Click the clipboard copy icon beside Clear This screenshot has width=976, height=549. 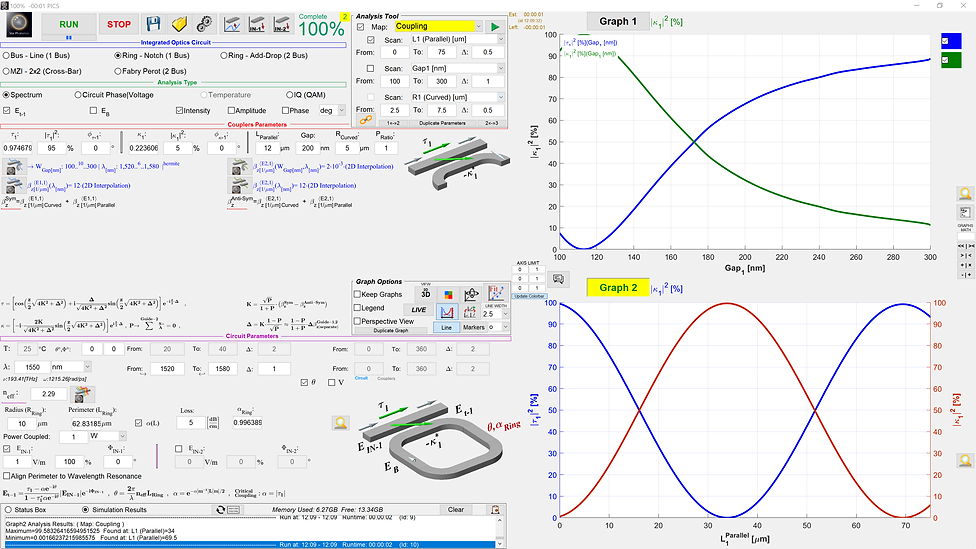tap(495, 510)
